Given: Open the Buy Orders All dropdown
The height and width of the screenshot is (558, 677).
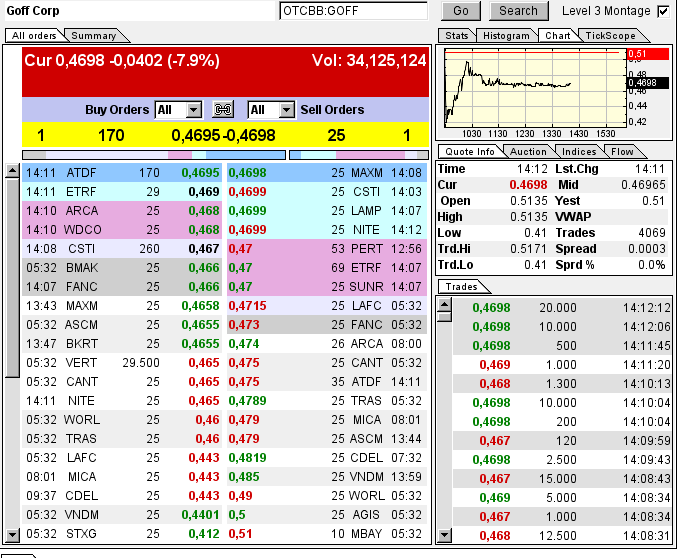Looking at the screenshot, I should click(178, 110).
